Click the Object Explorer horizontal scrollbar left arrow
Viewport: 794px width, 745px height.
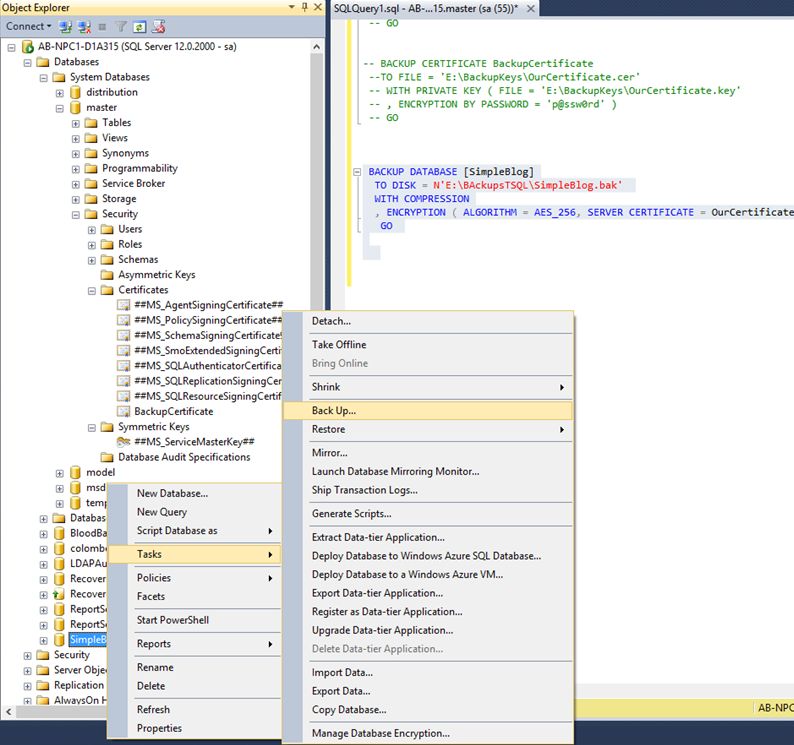pyautogui.click(x=7, y=712)
